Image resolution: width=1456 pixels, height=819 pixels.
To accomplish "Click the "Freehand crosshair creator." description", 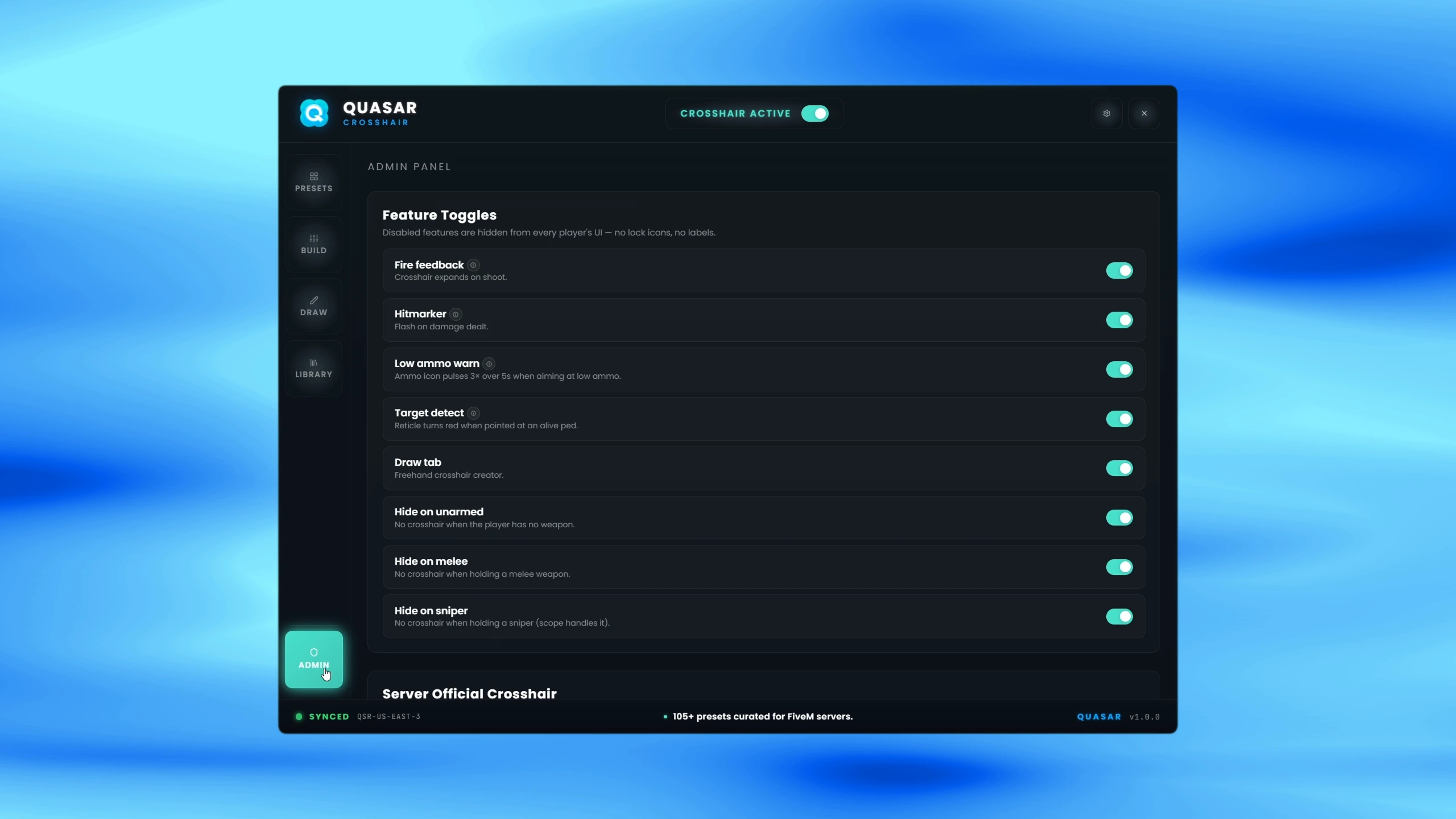I will [449, 475].
